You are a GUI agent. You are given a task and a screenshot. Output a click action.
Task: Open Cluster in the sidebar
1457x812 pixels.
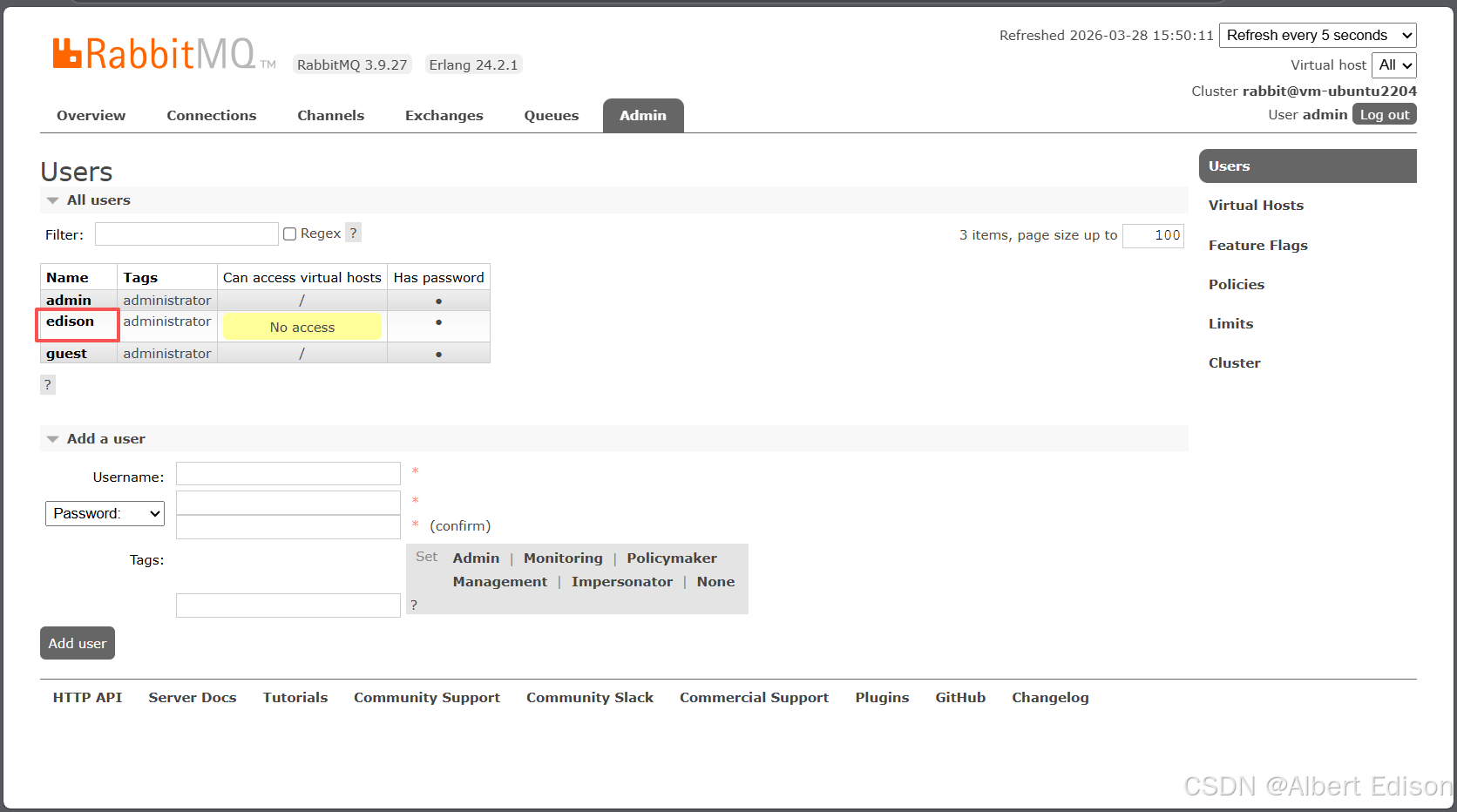[x=1235, y=362]
